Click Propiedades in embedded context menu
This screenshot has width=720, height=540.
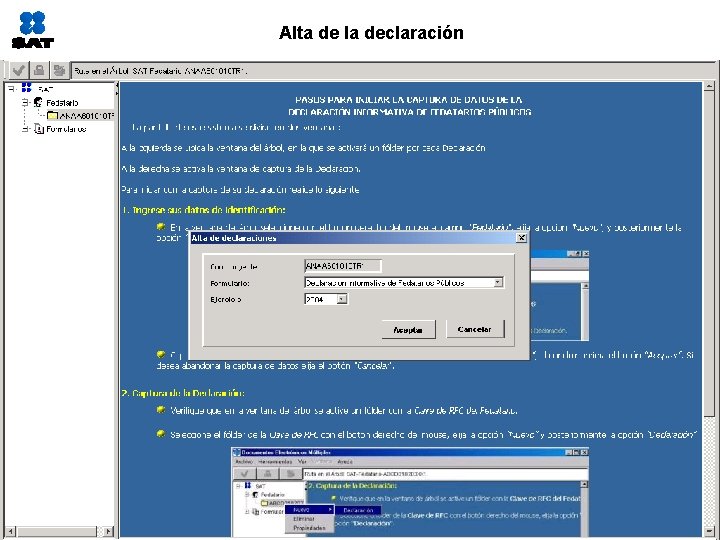(309, 528)
